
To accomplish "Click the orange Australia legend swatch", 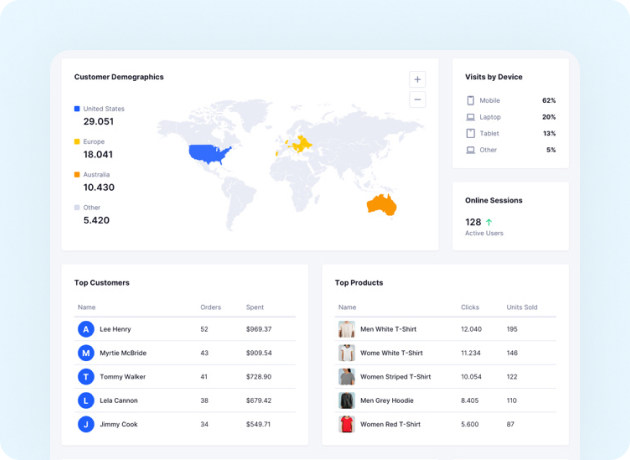I will tap(77, 174).
